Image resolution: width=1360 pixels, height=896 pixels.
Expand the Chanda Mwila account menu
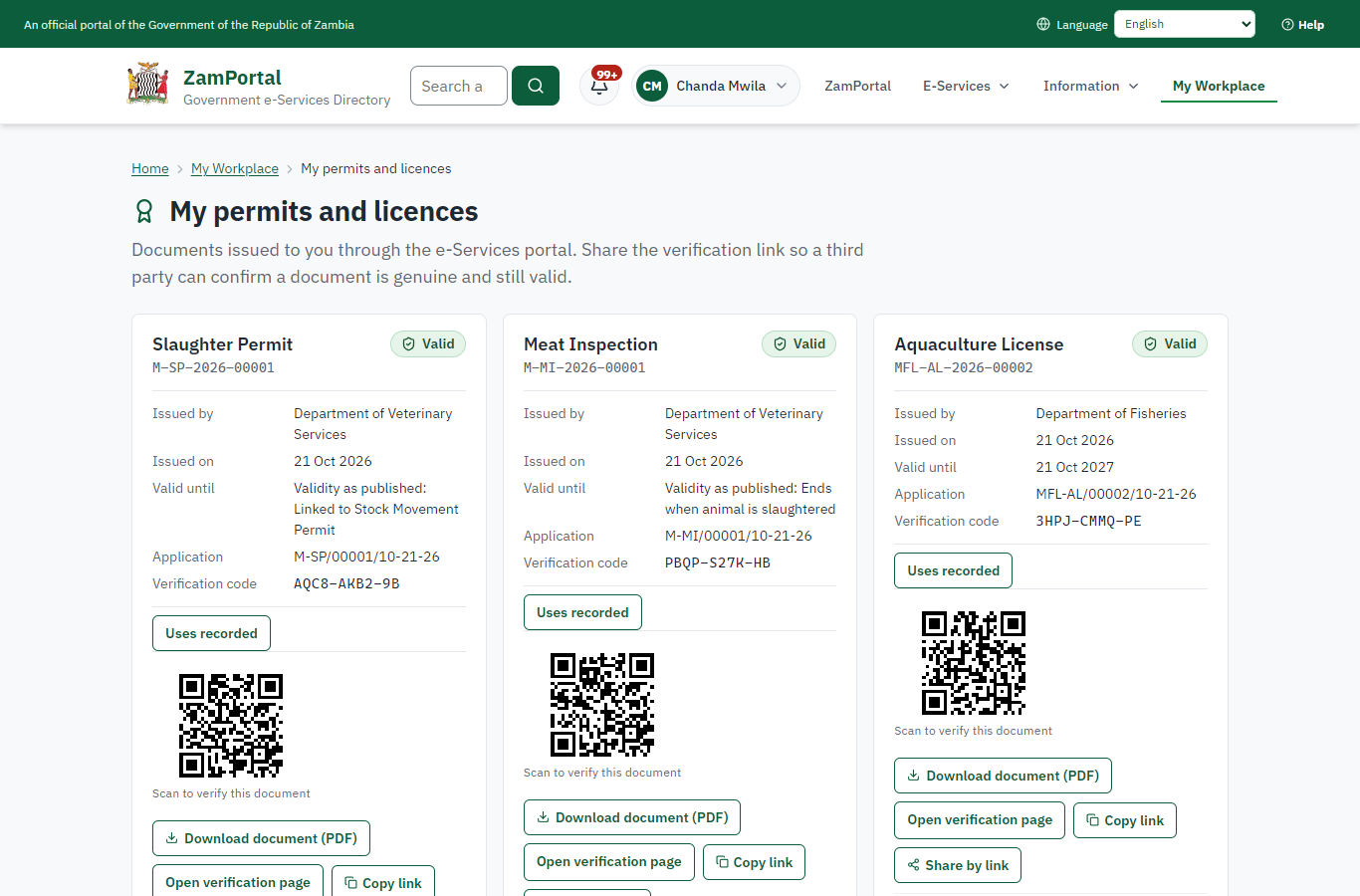click(716, 86)
